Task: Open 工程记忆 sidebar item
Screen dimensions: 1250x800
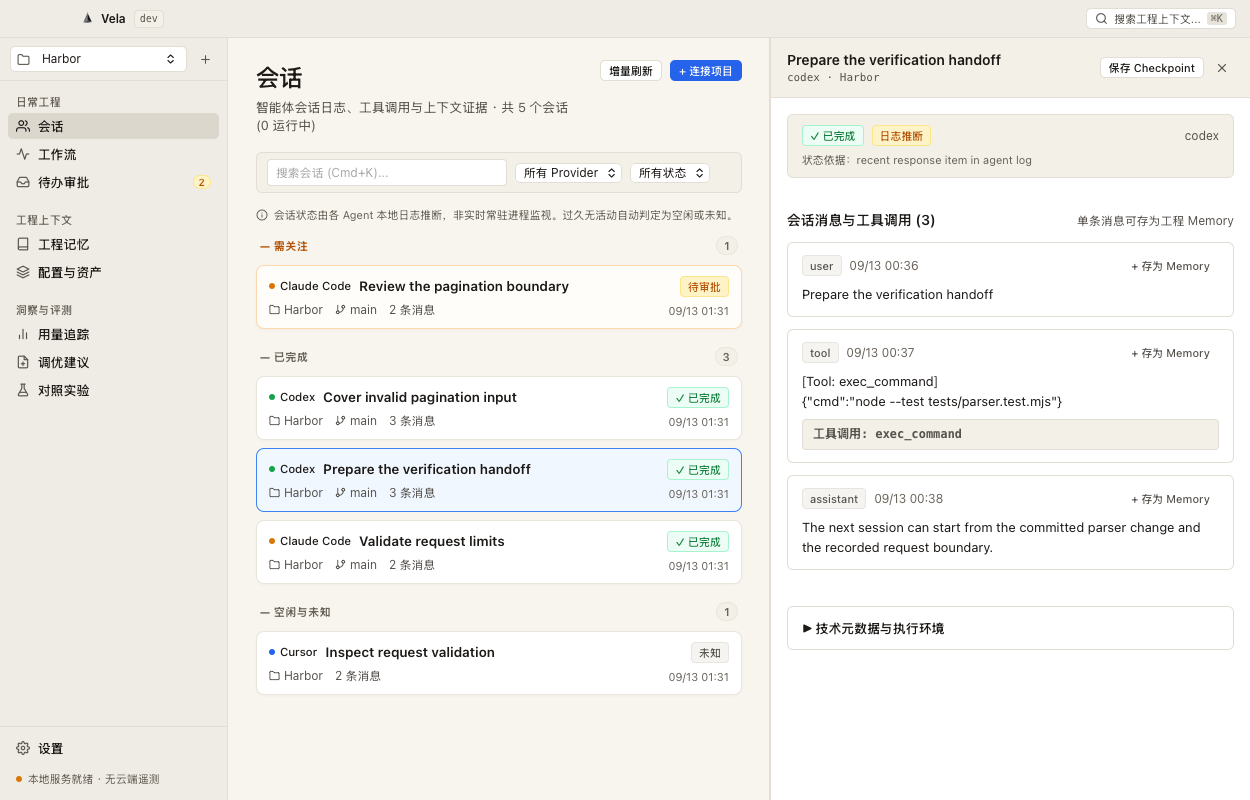Action: click(x=113, y=244)
